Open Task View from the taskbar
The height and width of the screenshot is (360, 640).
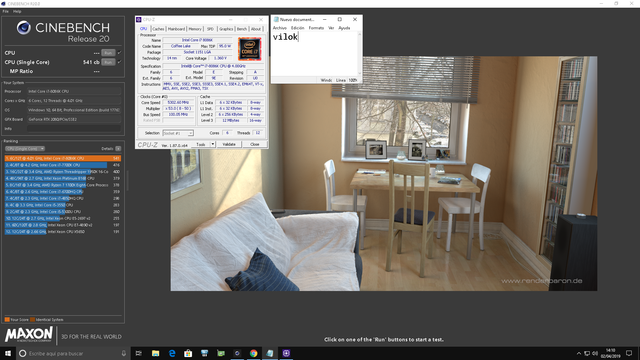(x=139, y=353)
